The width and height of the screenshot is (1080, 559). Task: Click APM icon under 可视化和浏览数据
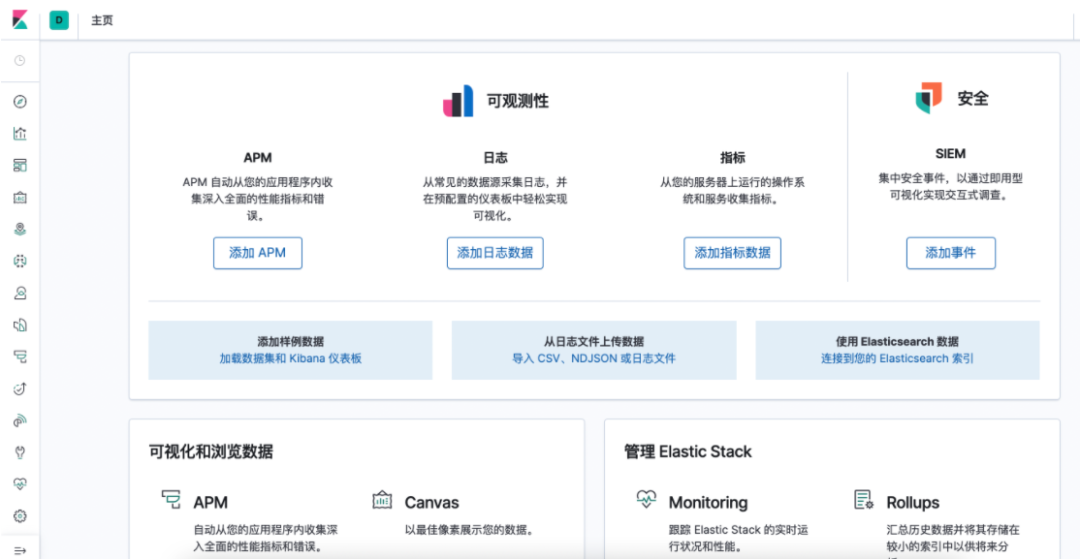point(171,501)
